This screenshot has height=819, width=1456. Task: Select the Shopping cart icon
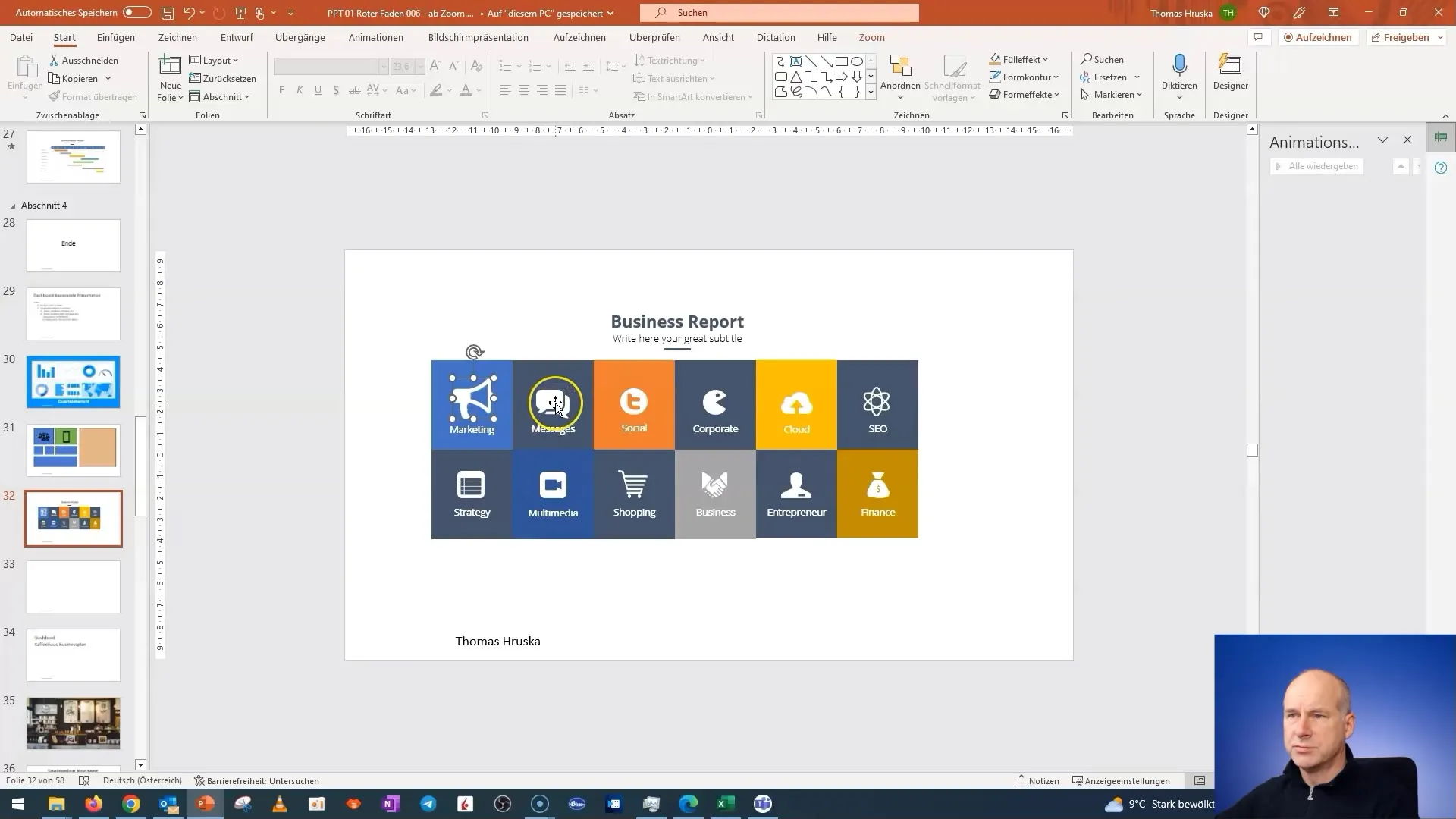click(x=634, y=485)
